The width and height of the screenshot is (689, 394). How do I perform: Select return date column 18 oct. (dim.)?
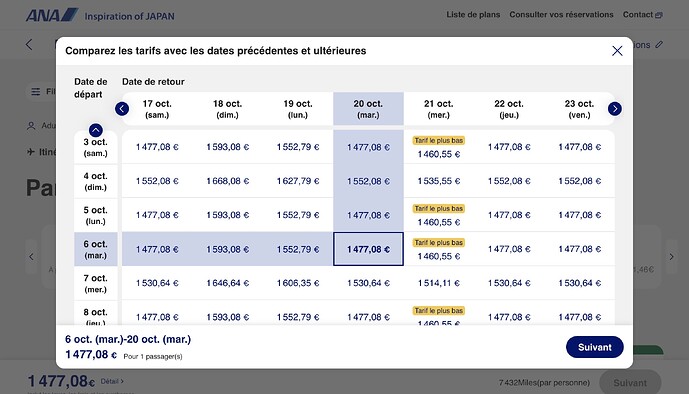[227, 109]
